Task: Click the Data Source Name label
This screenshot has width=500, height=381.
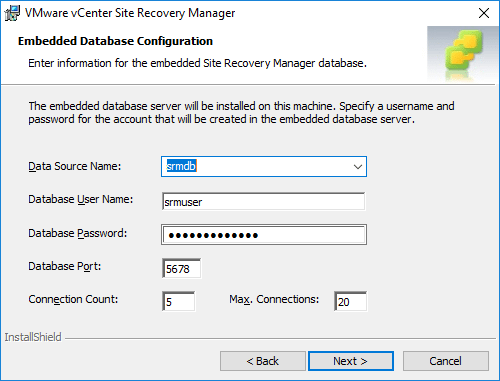Action: coord(75,166)
